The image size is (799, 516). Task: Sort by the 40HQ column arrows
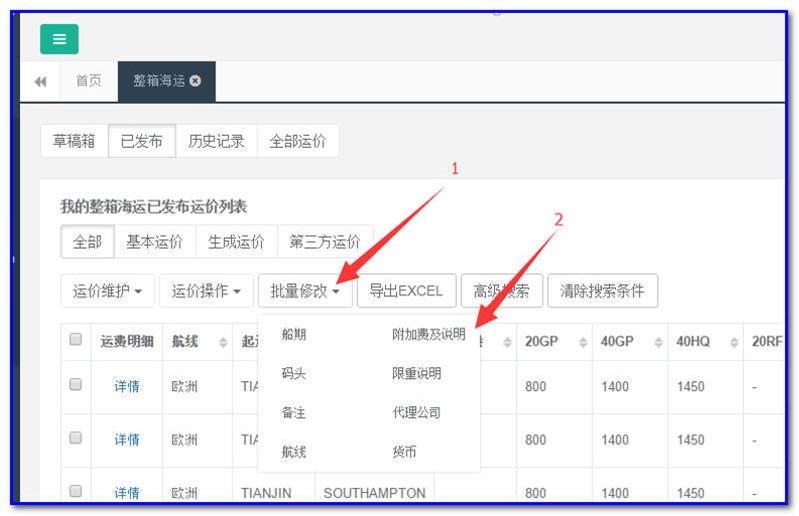(734, 342)
